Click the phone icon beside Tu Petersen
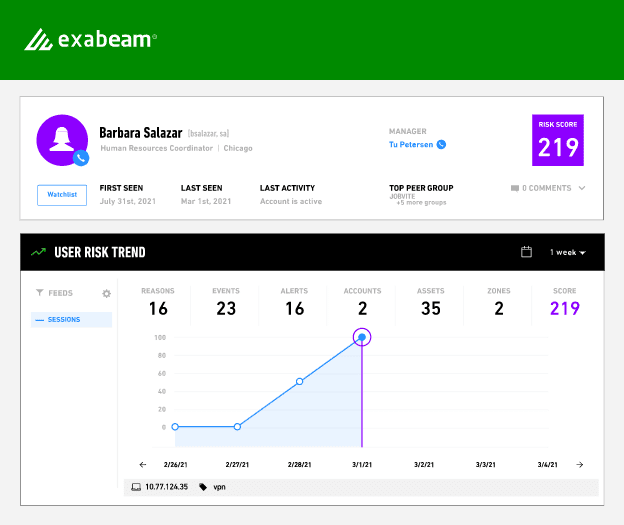The image size is (624, 525). coord(441,144)
